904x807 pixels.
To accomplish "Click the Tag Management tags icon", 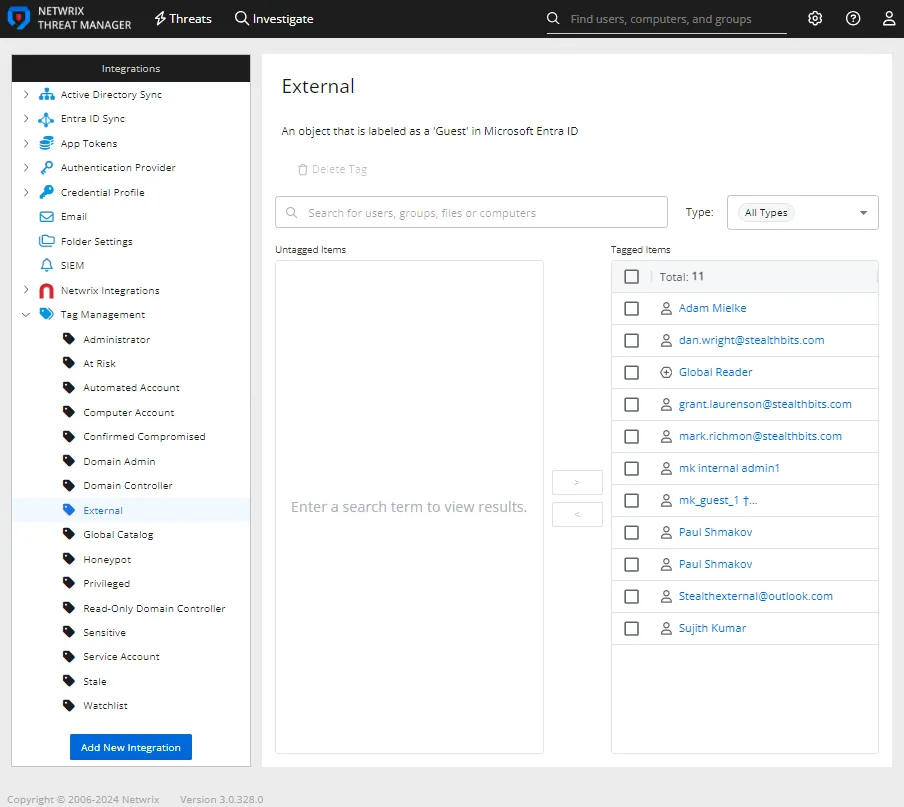I will pos(47,314).
